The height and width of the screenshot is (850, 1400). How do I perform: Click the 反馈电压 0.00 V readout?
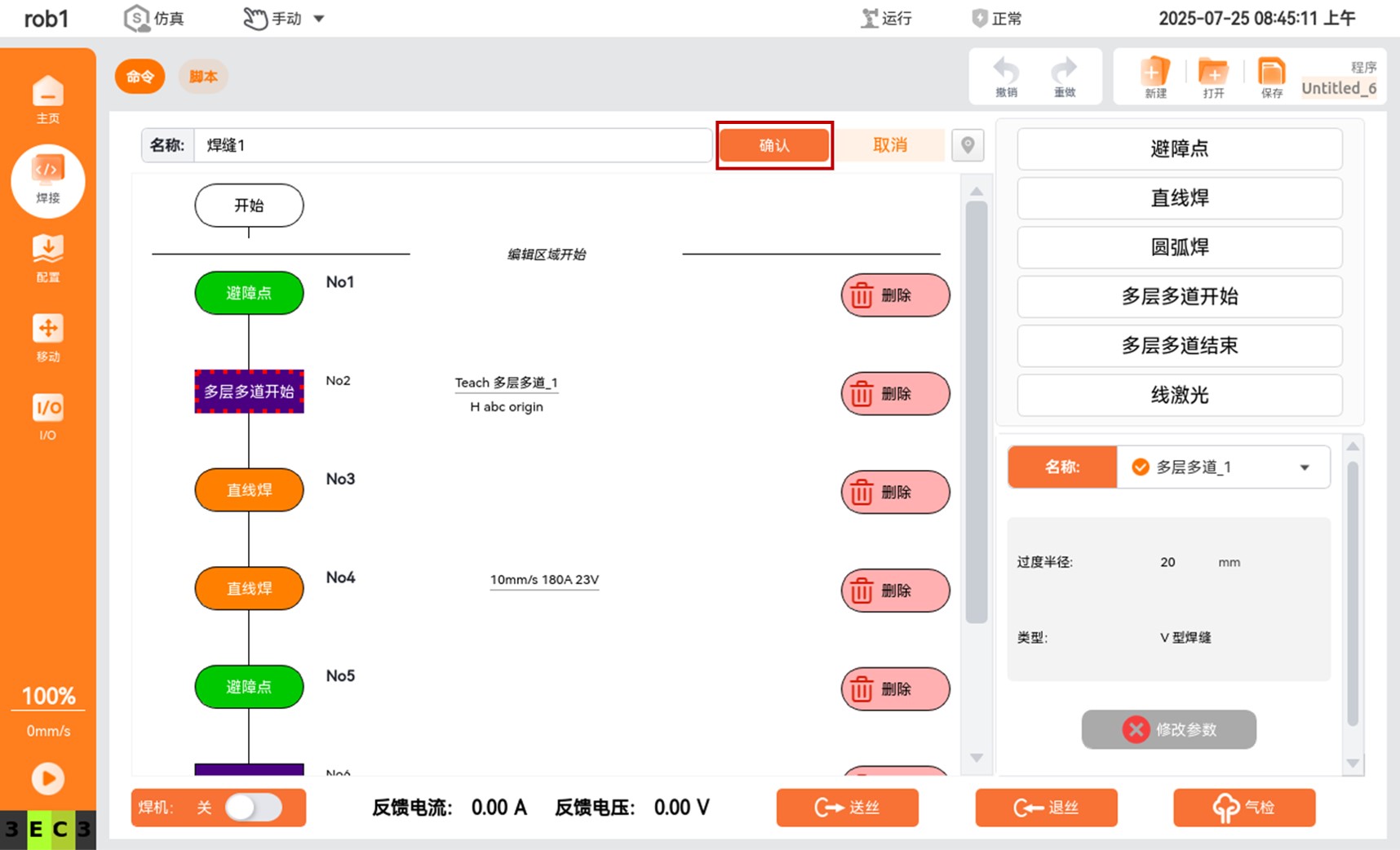coord(632,808)
